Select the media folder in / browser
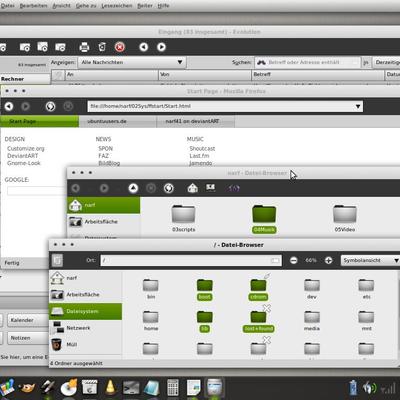400x400 pixels. click(x=312, y=321)
